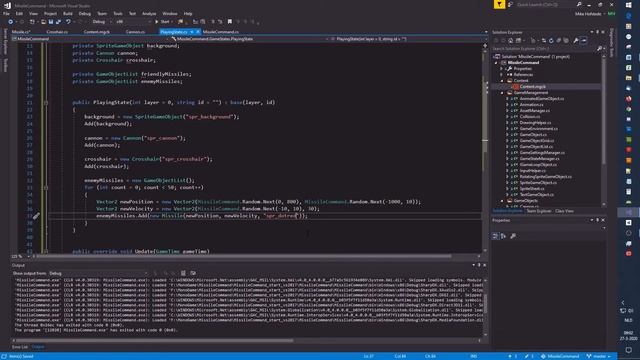Click the Output panel horizontal scrollbar
The width and height of the screenshot is (640, 360).
tap(153, 340)
